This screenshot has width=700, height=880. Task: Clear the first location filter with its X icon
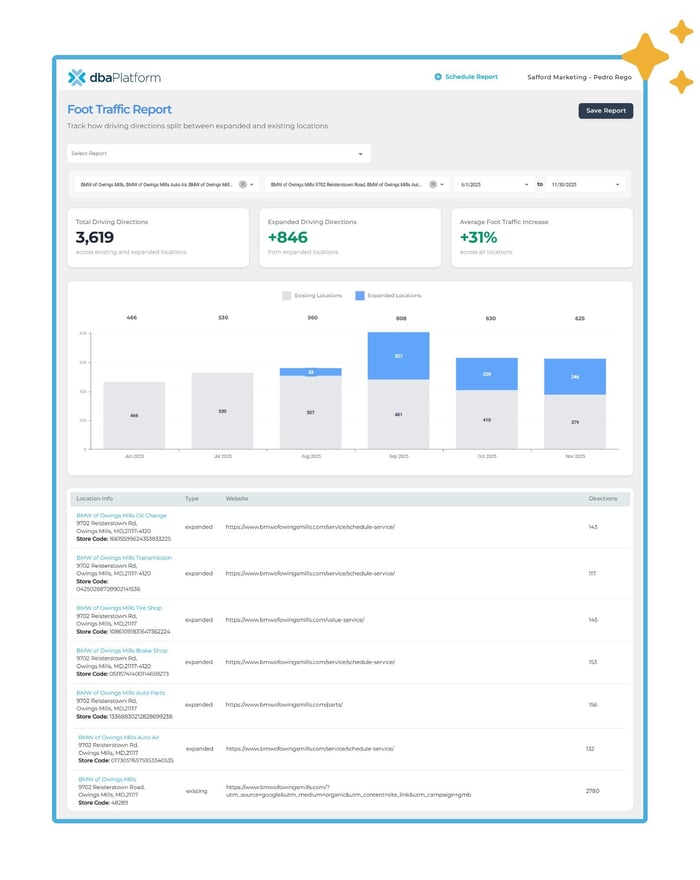[242, 185]
